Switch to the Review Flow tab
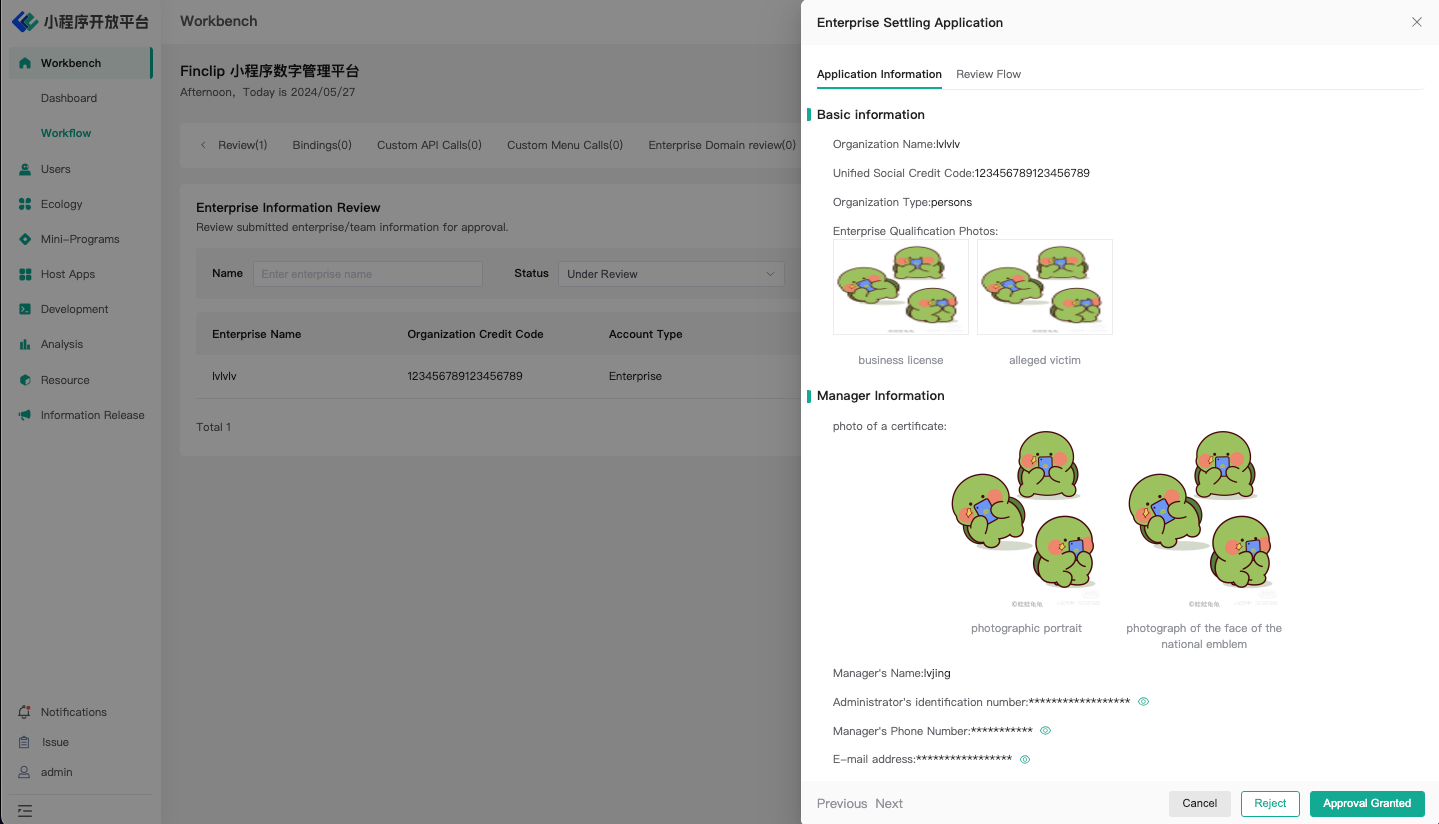The image size is (1439, 824). click(x=988, y=74)
